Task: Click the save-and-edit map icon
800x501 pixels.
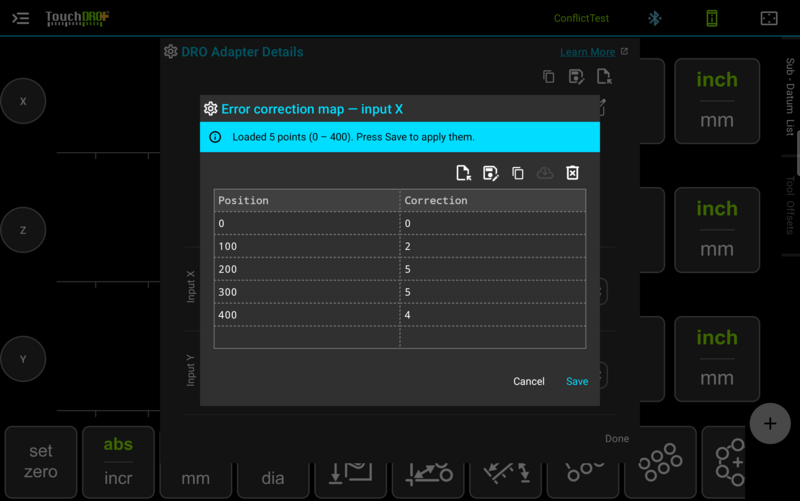Action: (x=490, y=173)
